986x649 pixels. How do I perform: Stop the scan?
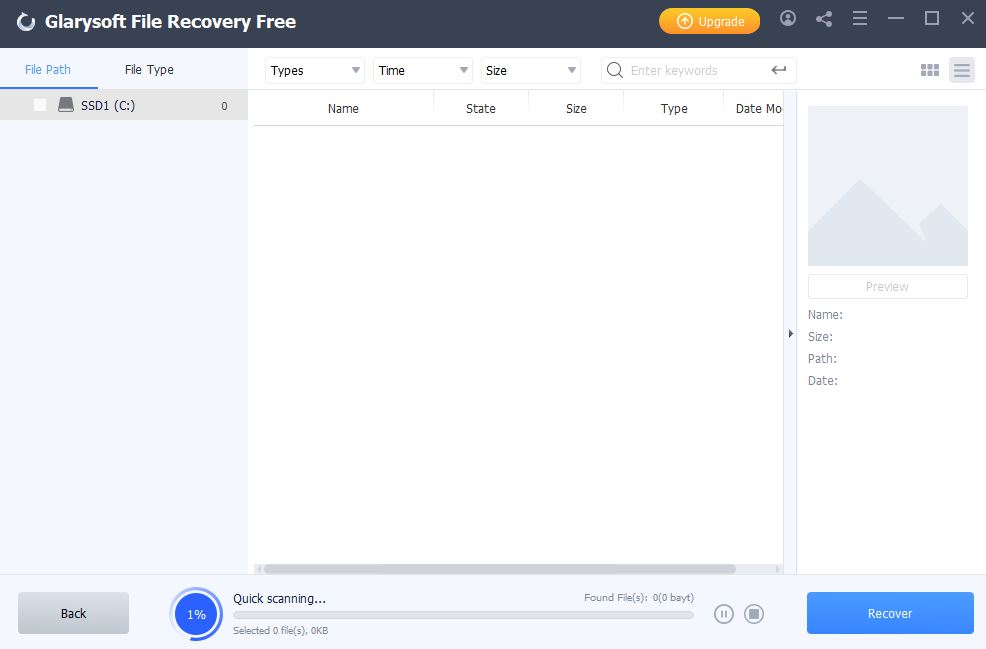[x=754, y=614]
